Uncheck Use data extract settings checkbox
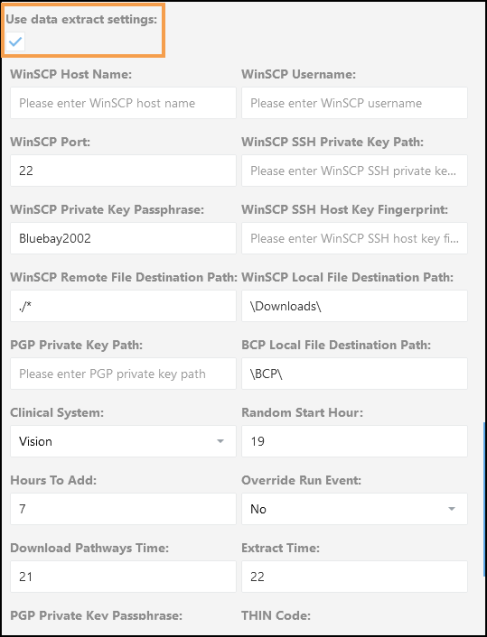 15,41
